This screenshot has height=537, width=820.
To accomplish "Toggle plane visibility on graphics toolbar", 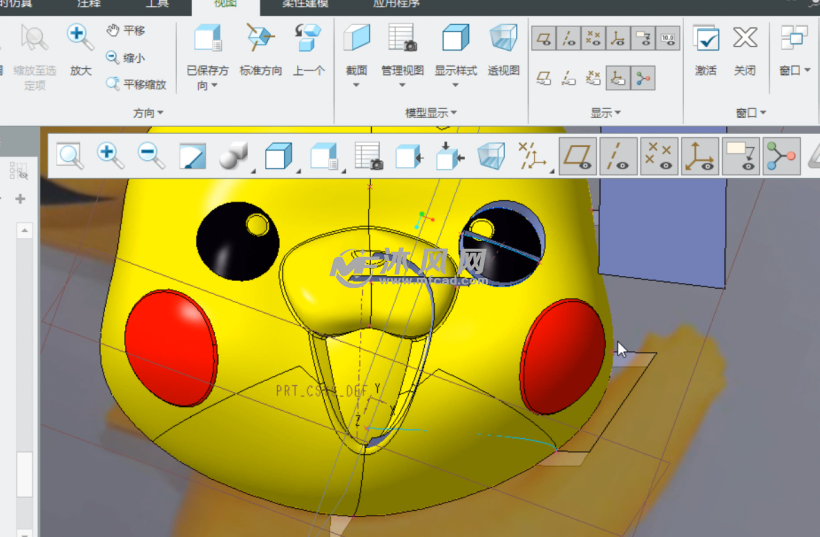I will pos(577,156).
